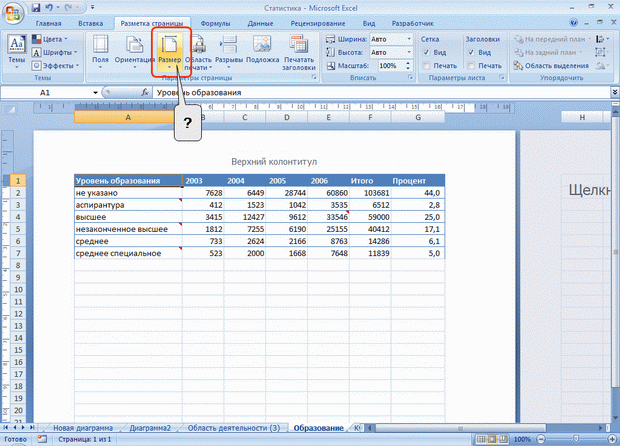Click the Верхний колонтитул header area

[274, 161]
